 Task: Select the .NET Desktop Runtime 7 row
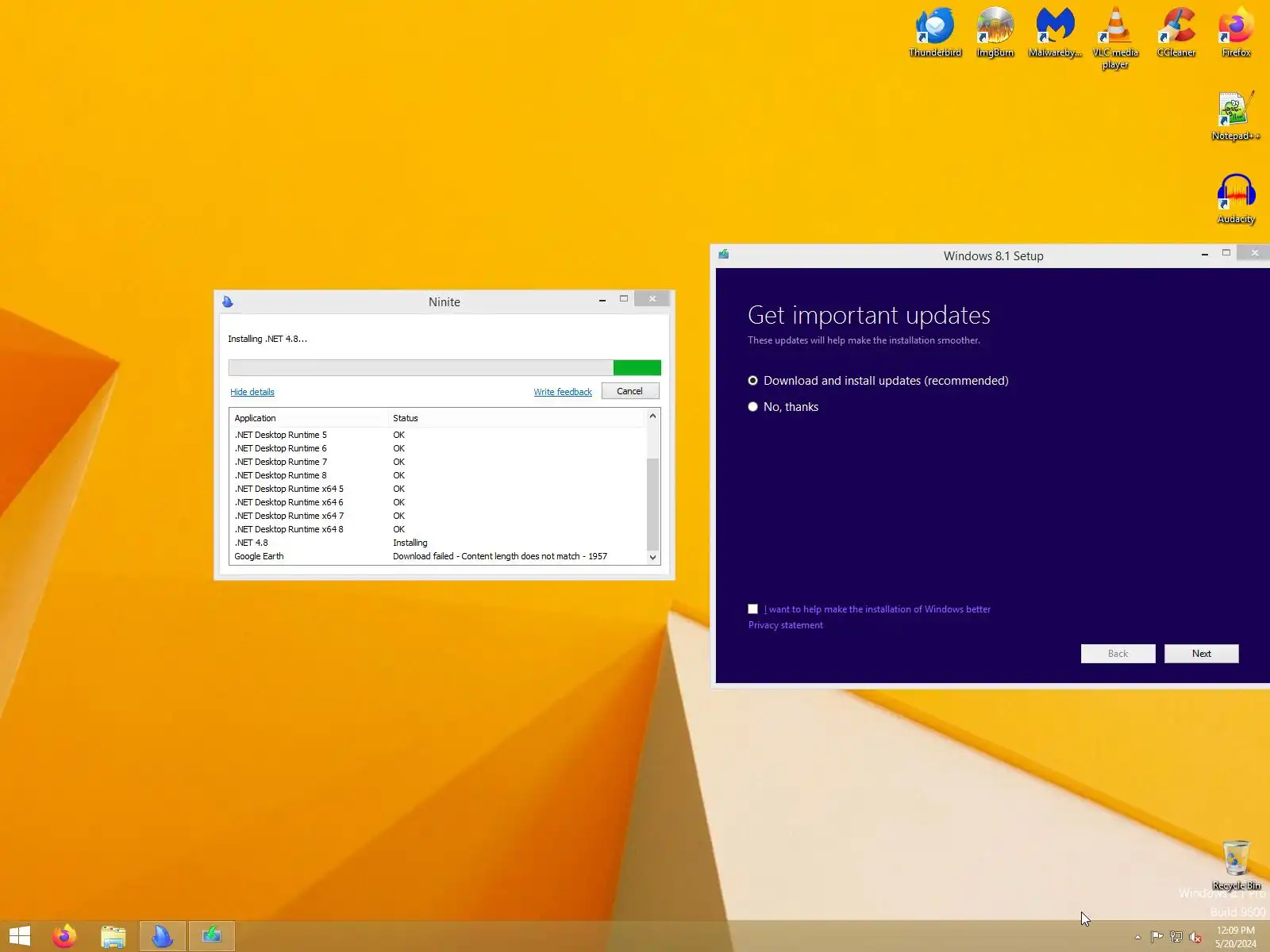437,462
